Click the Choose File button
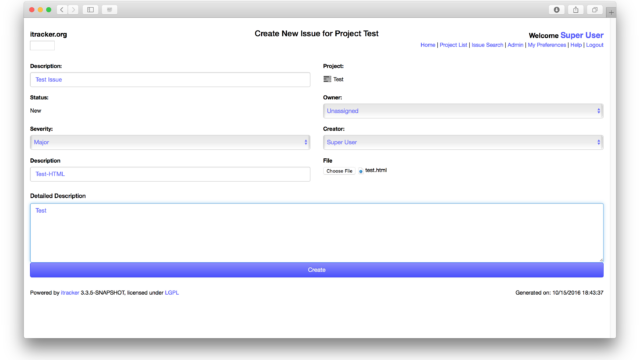Screen dimensions: 640x360 pyautogui.click(x=339, y=171)
